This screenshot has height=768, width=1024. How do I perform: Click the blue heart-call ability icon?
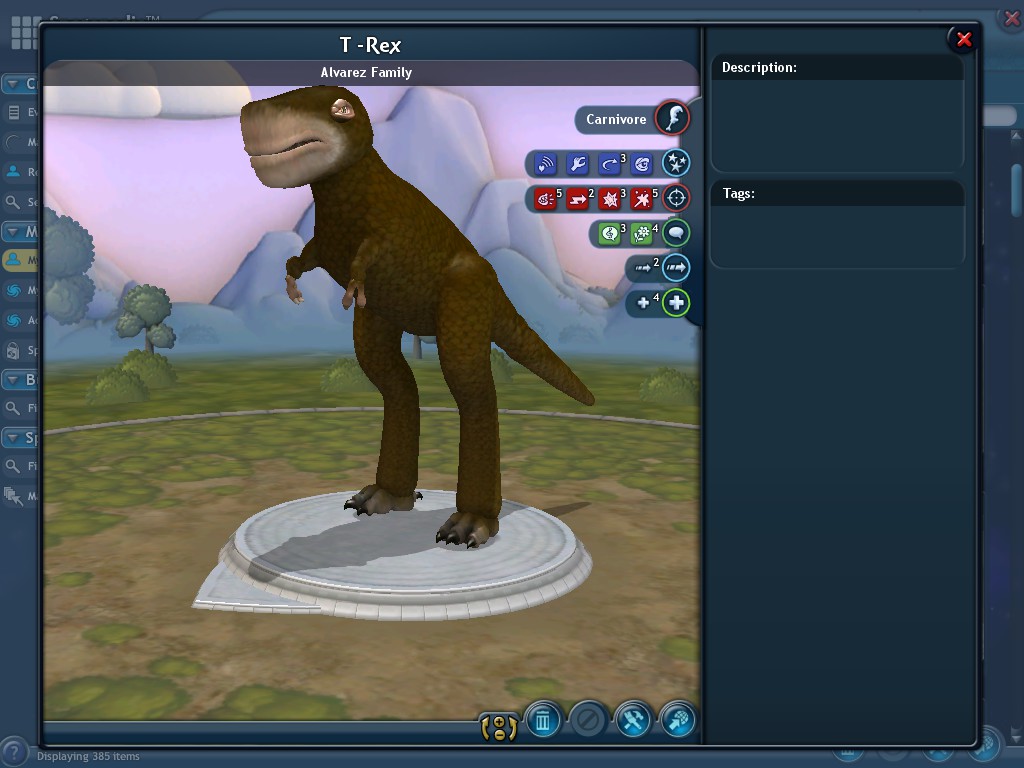coord(545,163)
